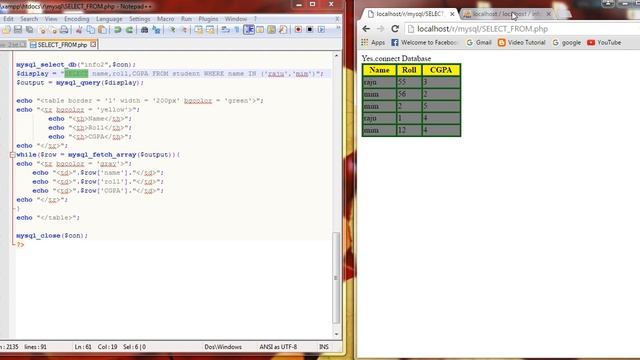Image resolution: width=640 pixels, height=360 pixels.
Task: Redo with the green Redo arrow
Action: coord(129,30)
